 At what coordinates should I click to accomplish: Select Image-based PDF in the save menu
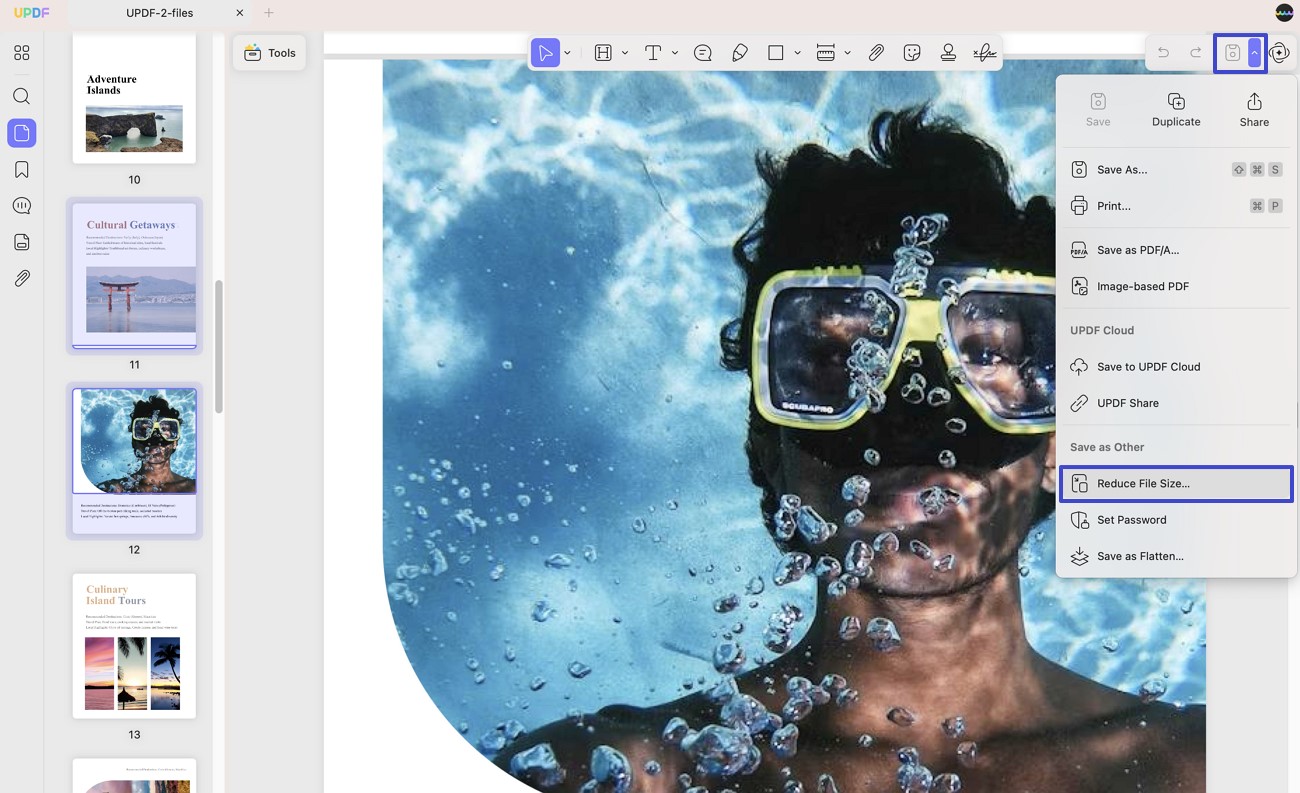coord(1142,286)
